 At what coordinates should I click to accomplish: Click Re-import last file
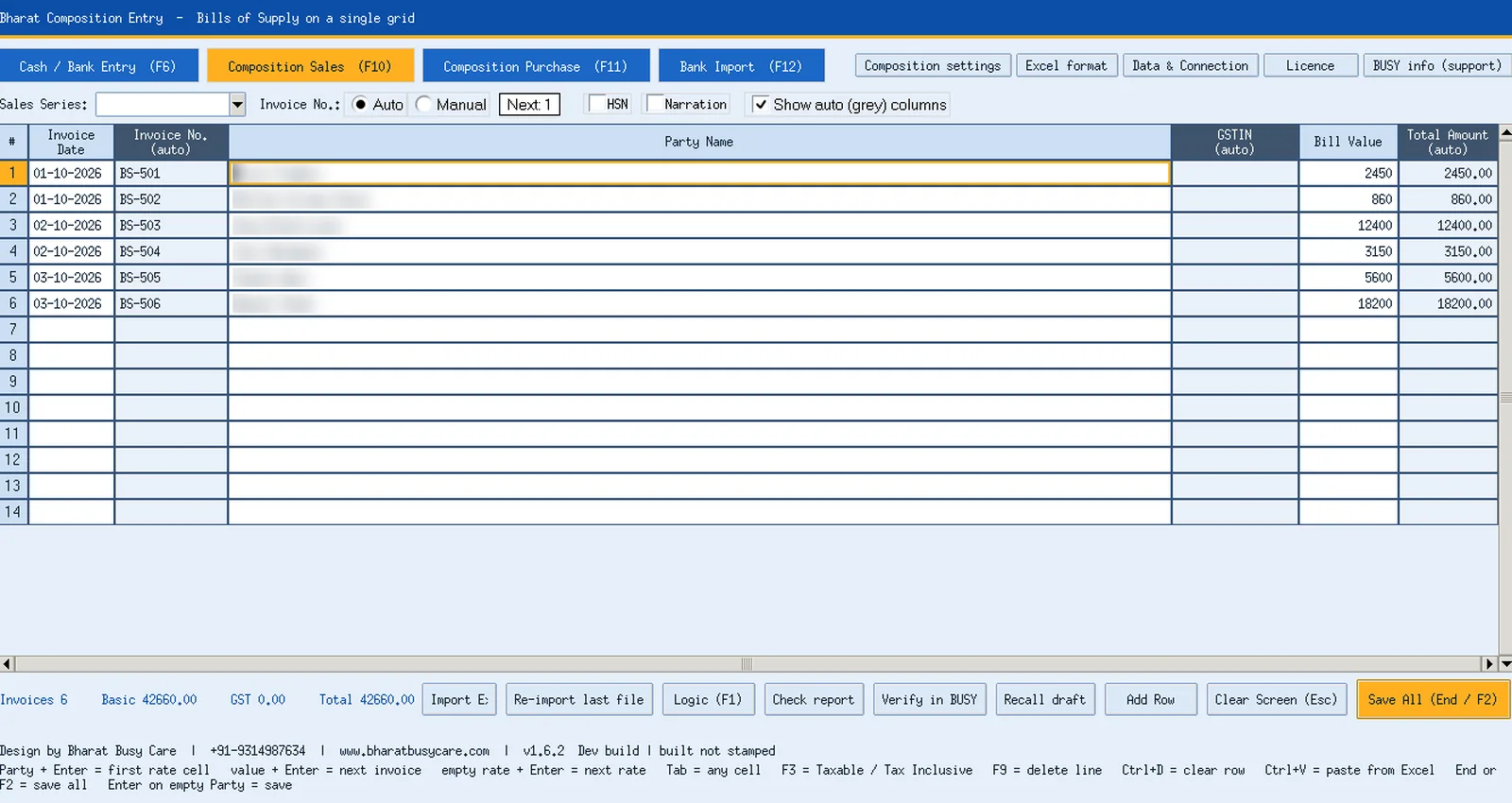578,699
